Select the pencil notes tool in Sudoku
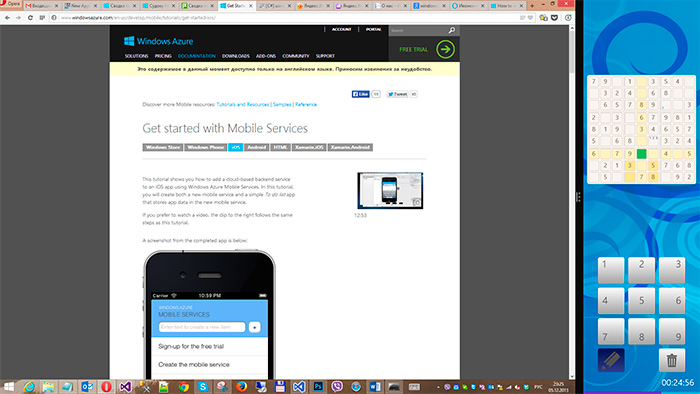This screenshot has height=394, width=700. pos(611,360)
